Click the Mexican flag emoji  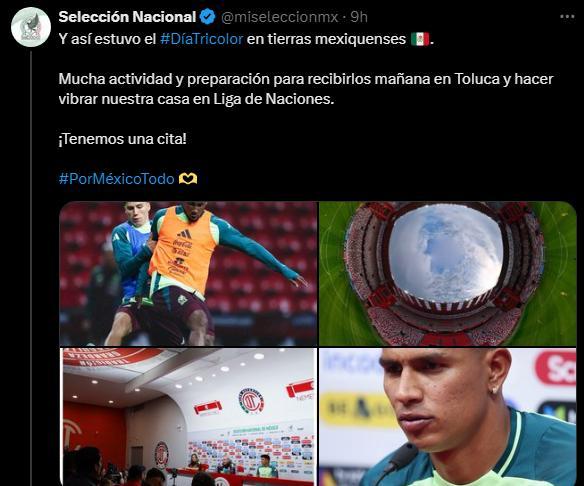pyautogui.click(x=420, y=39)
